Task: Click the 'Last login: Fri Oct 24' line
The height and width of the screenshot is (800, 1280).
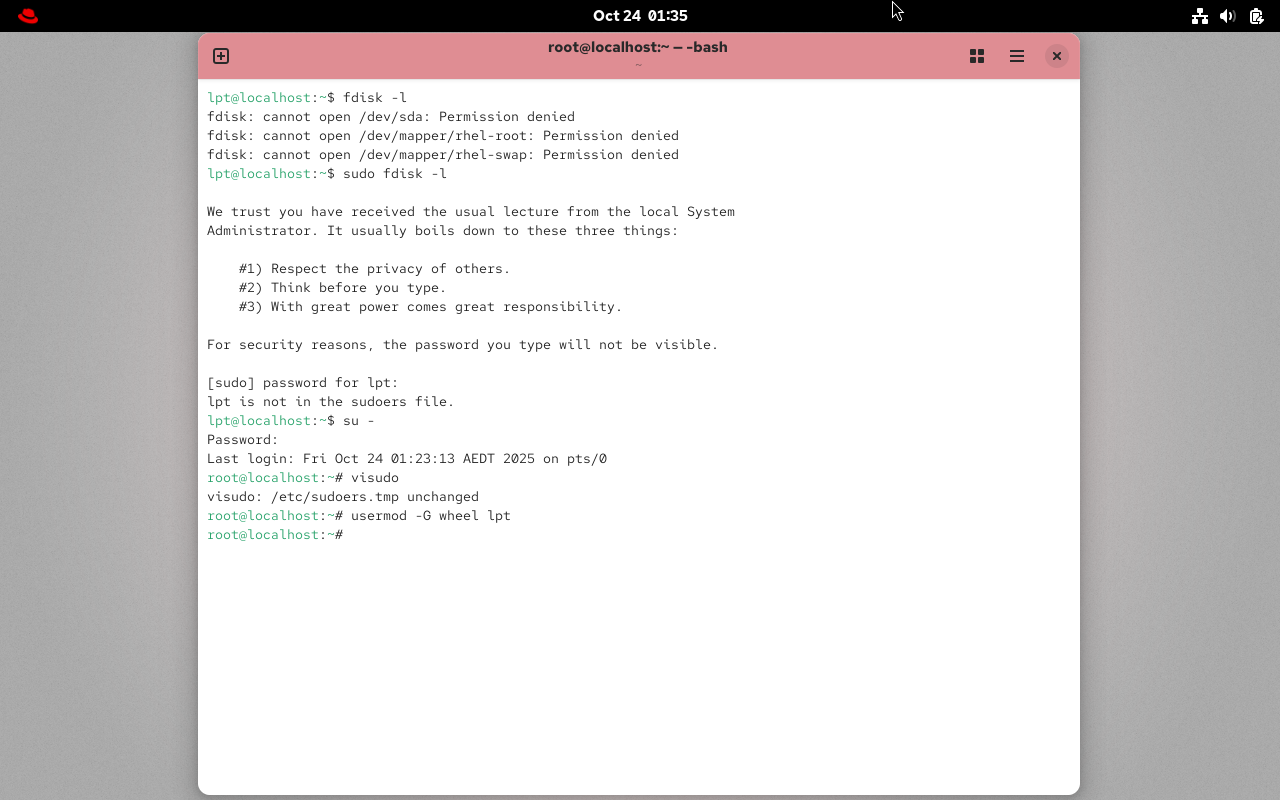Action: click(407, 459)
